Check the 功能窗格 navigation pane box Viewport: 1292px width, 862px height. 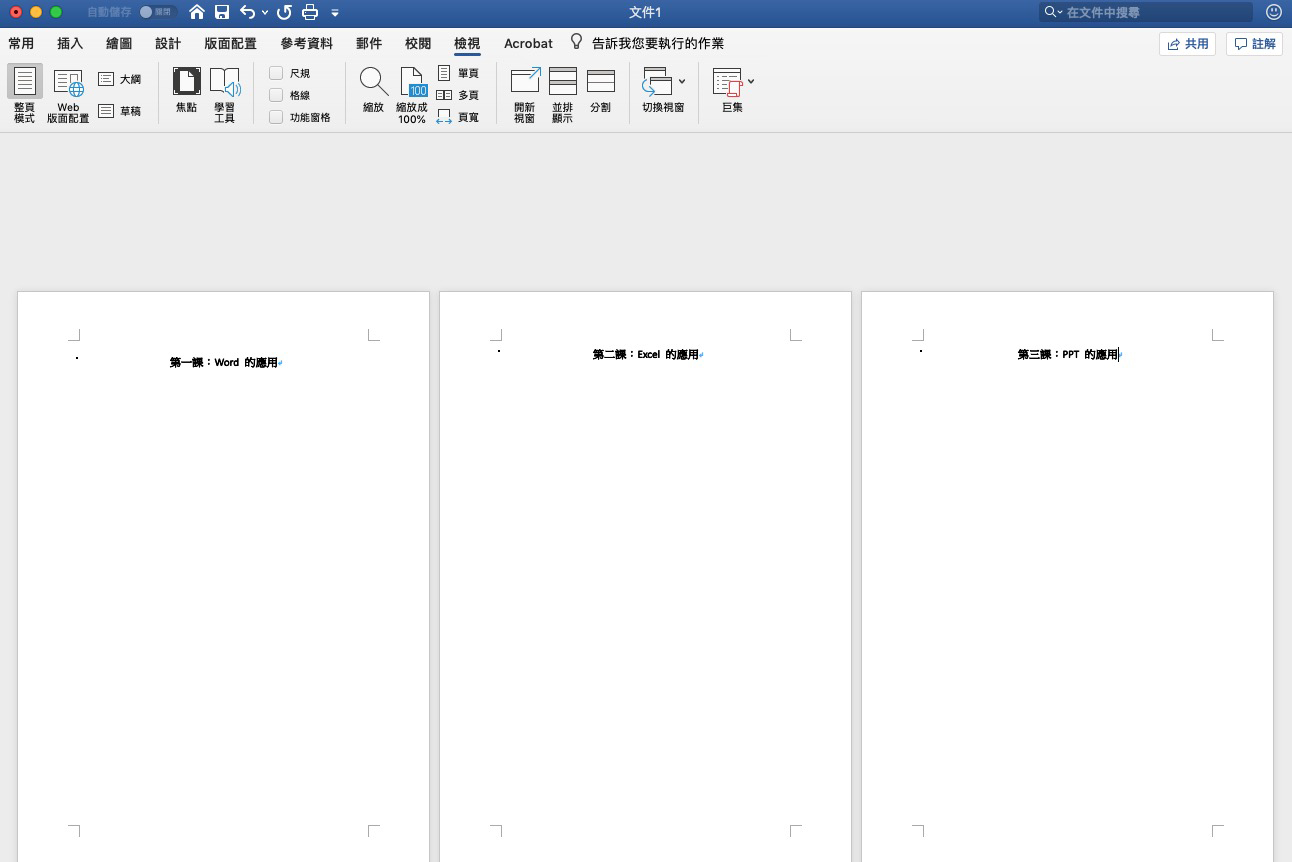tap(277, 117)
